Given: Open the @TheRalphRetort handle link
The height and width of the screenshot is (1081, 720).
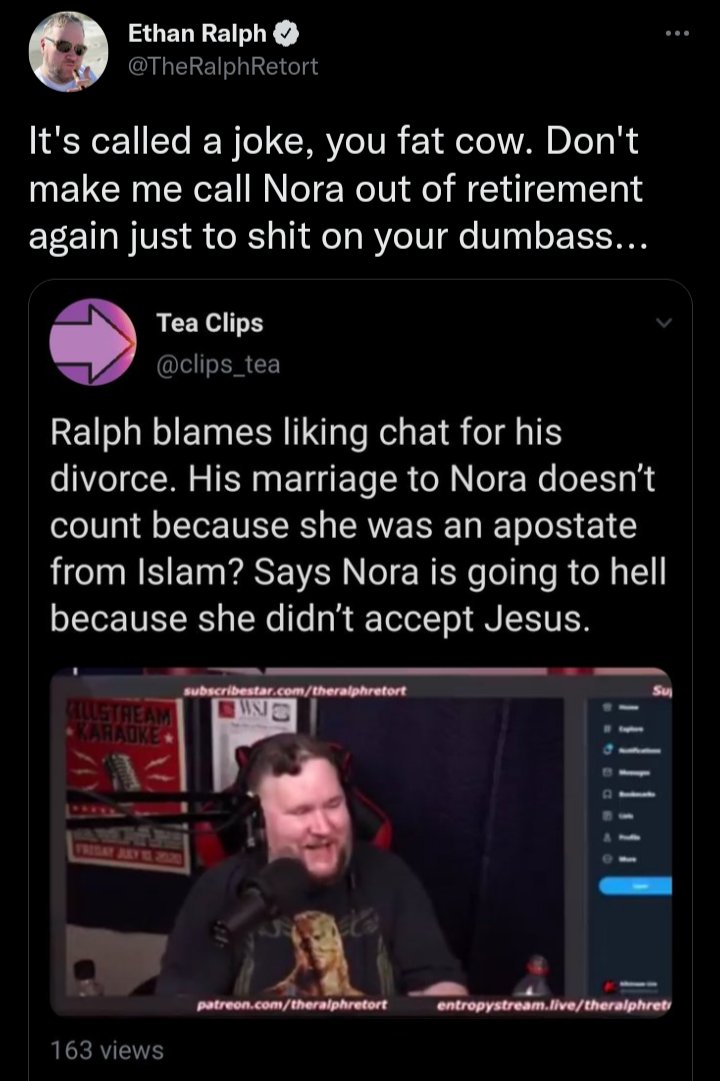Looking at the screenshot, I should 223,66.
